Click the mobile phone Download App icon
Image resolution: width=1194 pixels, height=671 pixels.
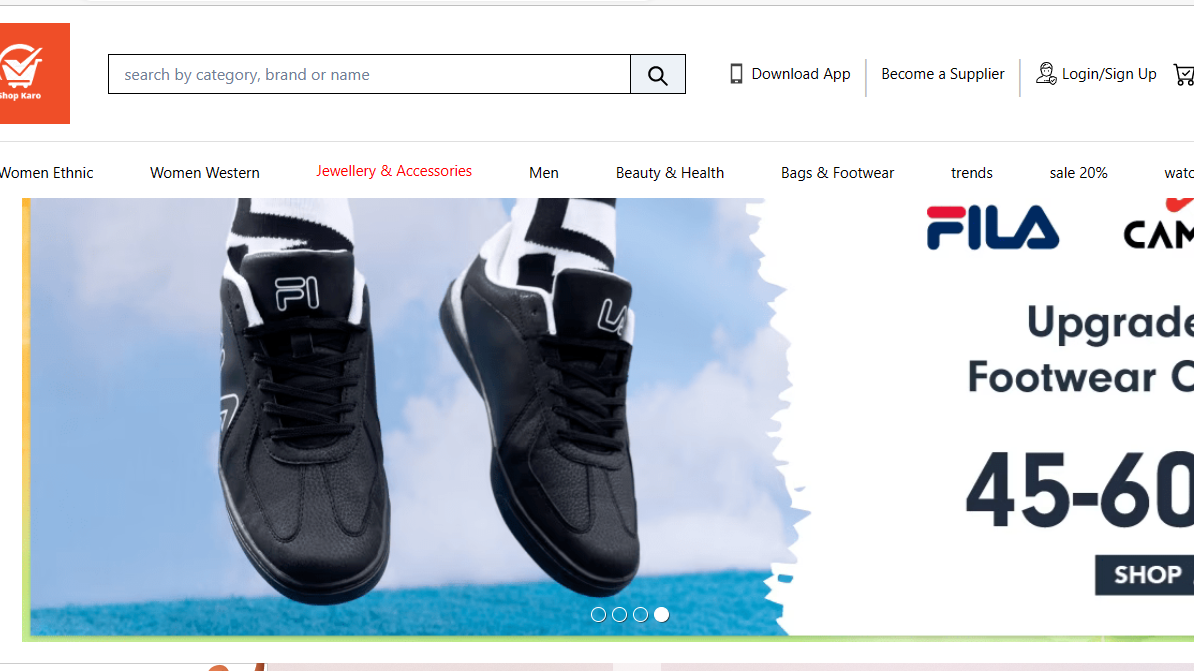(736, 74)
